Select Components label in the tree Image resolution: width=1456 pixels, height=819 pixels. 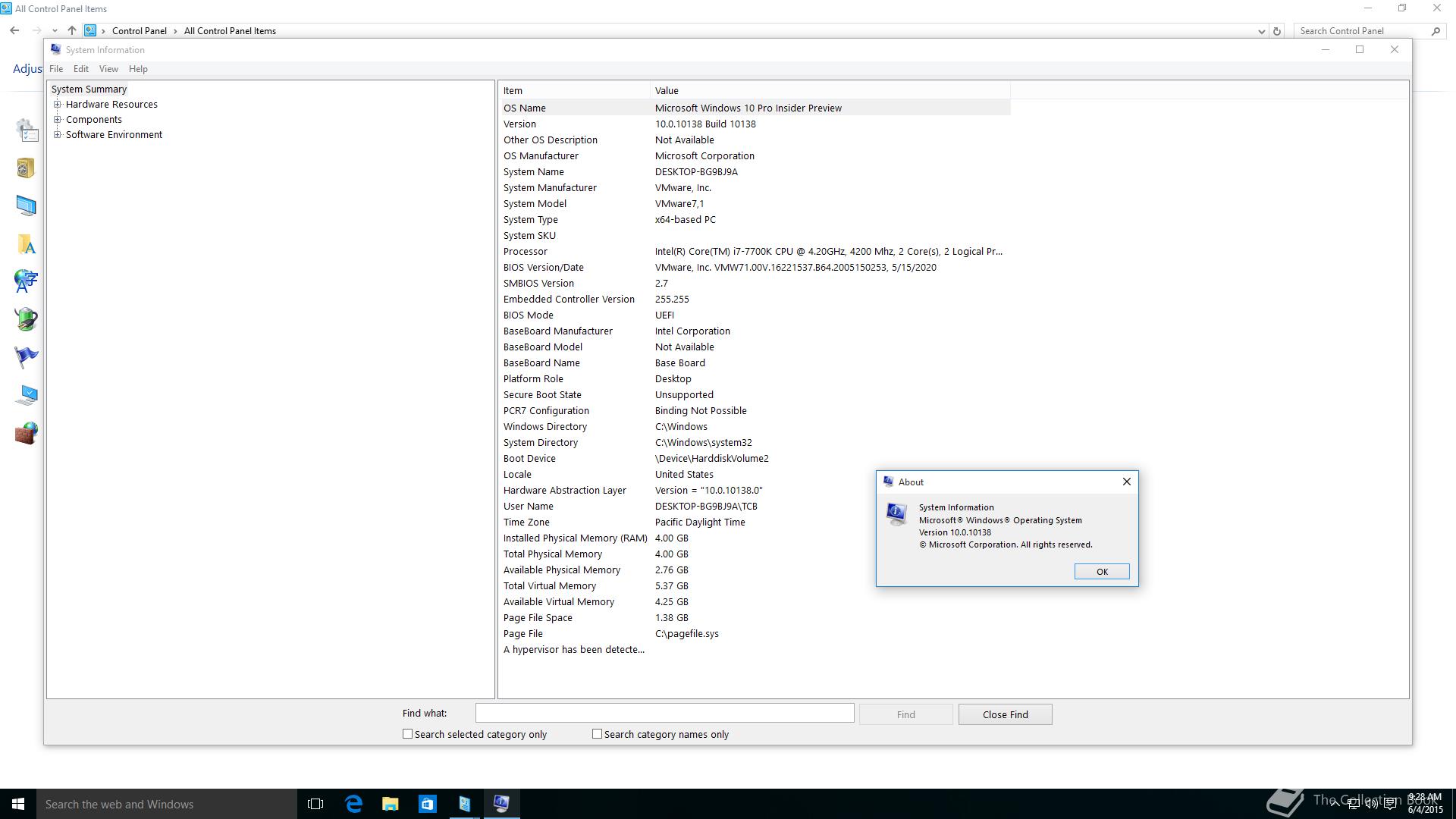point(94,120)
